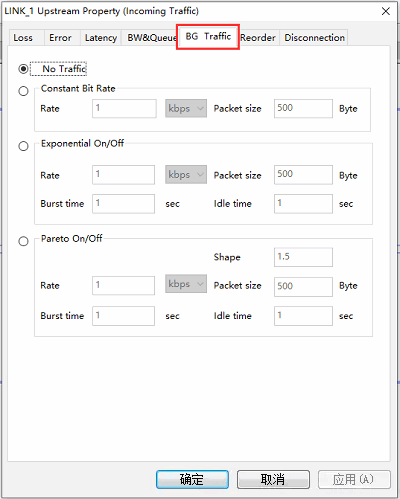Close the LINK_1 Upstream Property dialog
The height and width of the screenshot is (499, 400).
tap(386, 11)
